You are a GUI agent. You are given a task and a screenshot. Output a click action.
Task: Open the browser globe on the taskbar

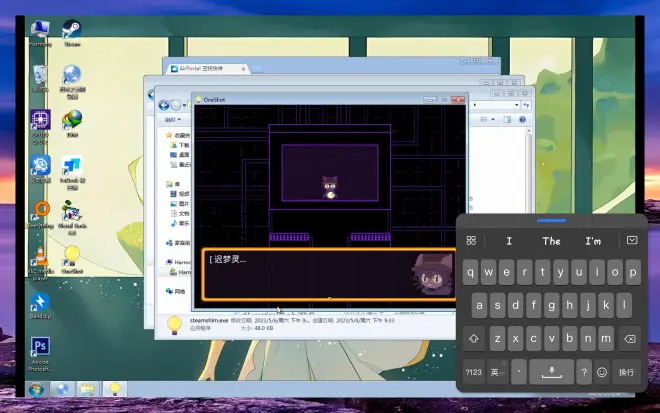pyautogui.click(x=62, y=389)
